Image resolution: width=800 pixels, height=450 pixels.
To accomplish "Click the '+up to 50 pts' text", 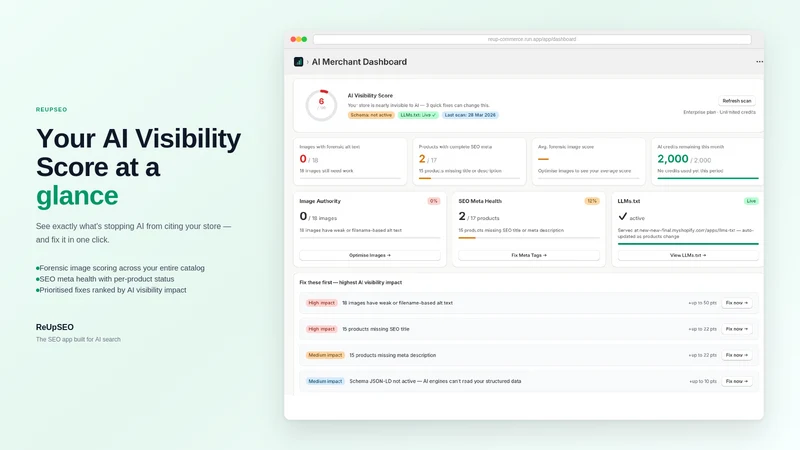I will [x=702, y=303].
